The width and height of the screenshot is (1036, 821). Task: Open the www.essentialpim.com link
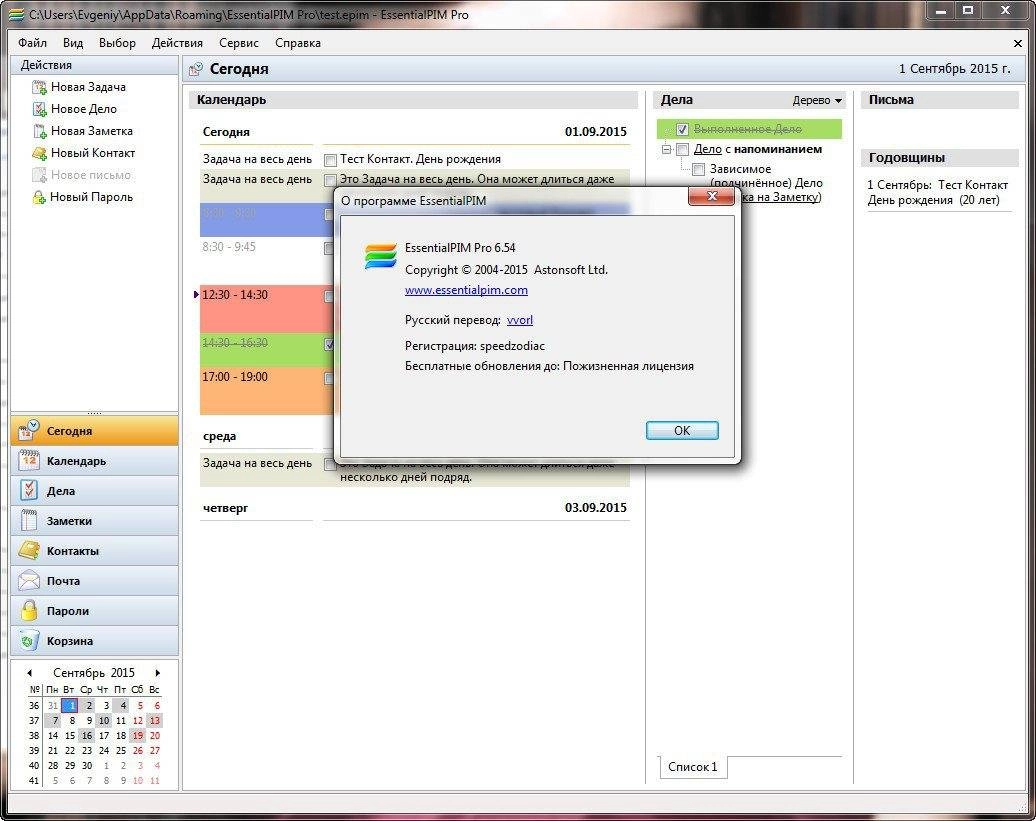point(466,290)
